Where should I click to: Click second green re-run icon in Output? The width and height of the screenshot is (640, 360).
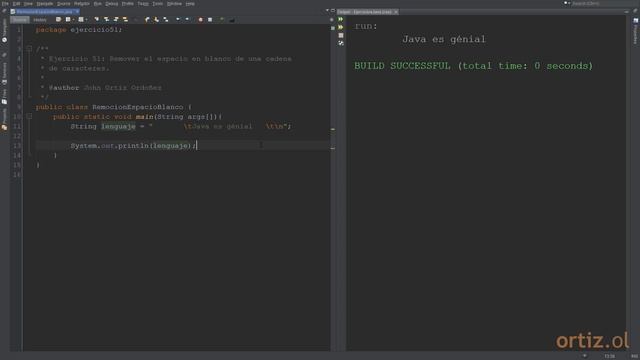(340, 27)
